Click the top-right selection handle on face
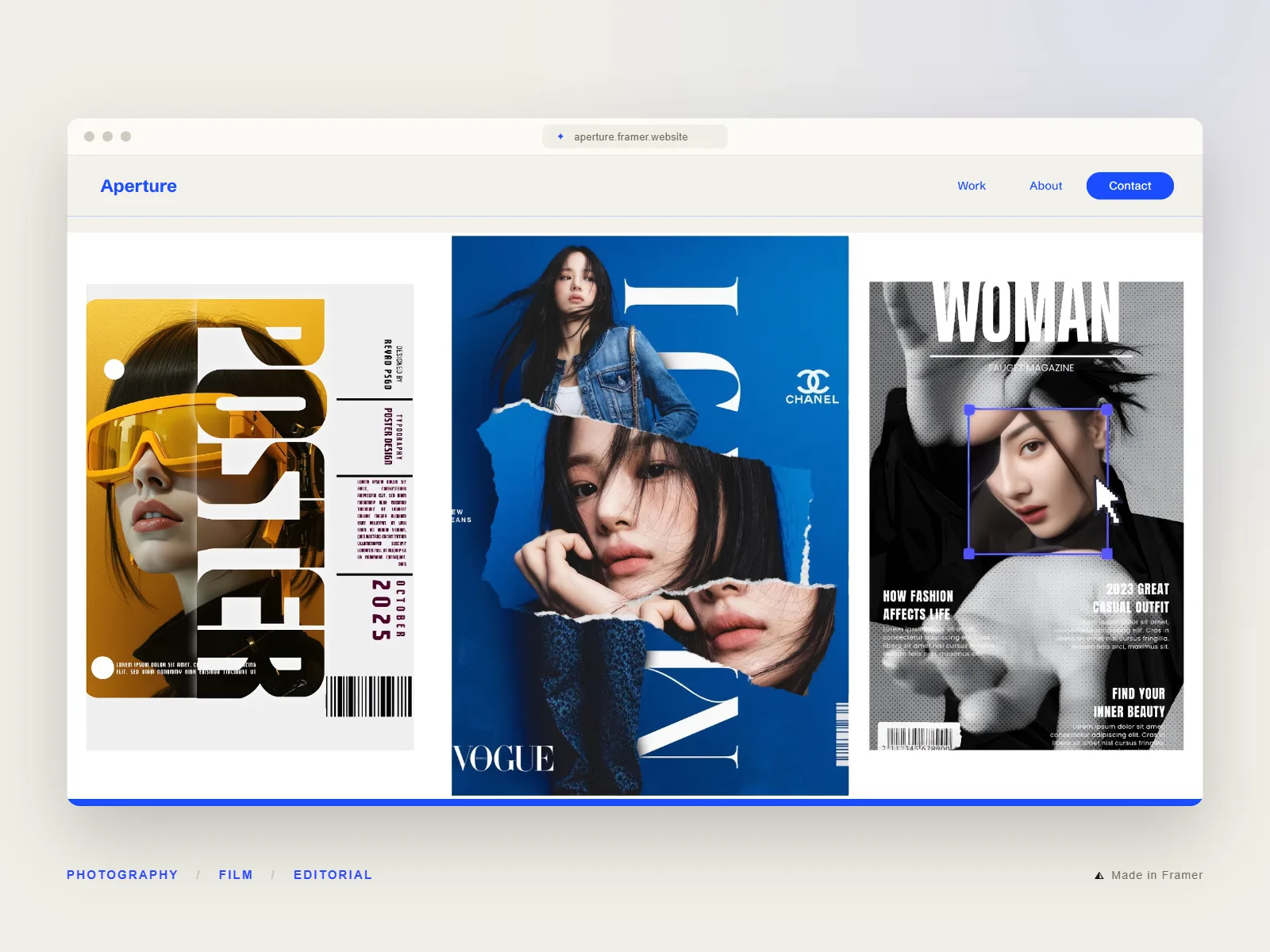Viewport: 1270px width, 952px height. [x=1107, y=410]
